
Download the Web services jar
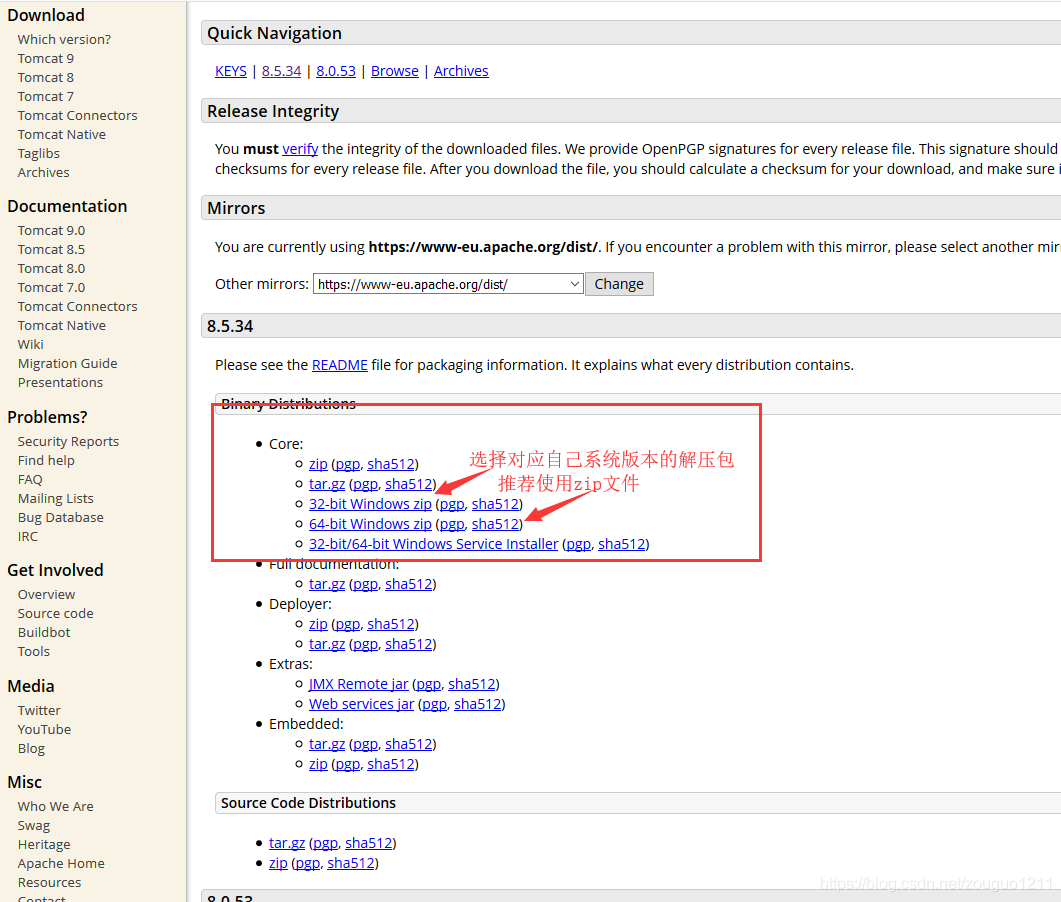click(x=361, y=704)
